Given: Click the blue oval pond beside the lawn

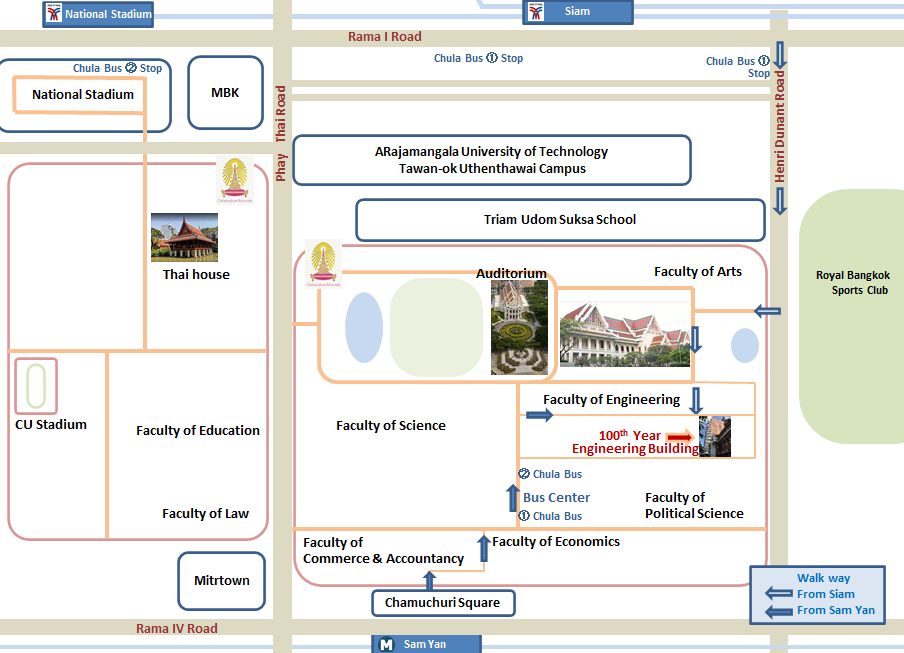Looking at the screenshot, I should [x=364, y=327].
